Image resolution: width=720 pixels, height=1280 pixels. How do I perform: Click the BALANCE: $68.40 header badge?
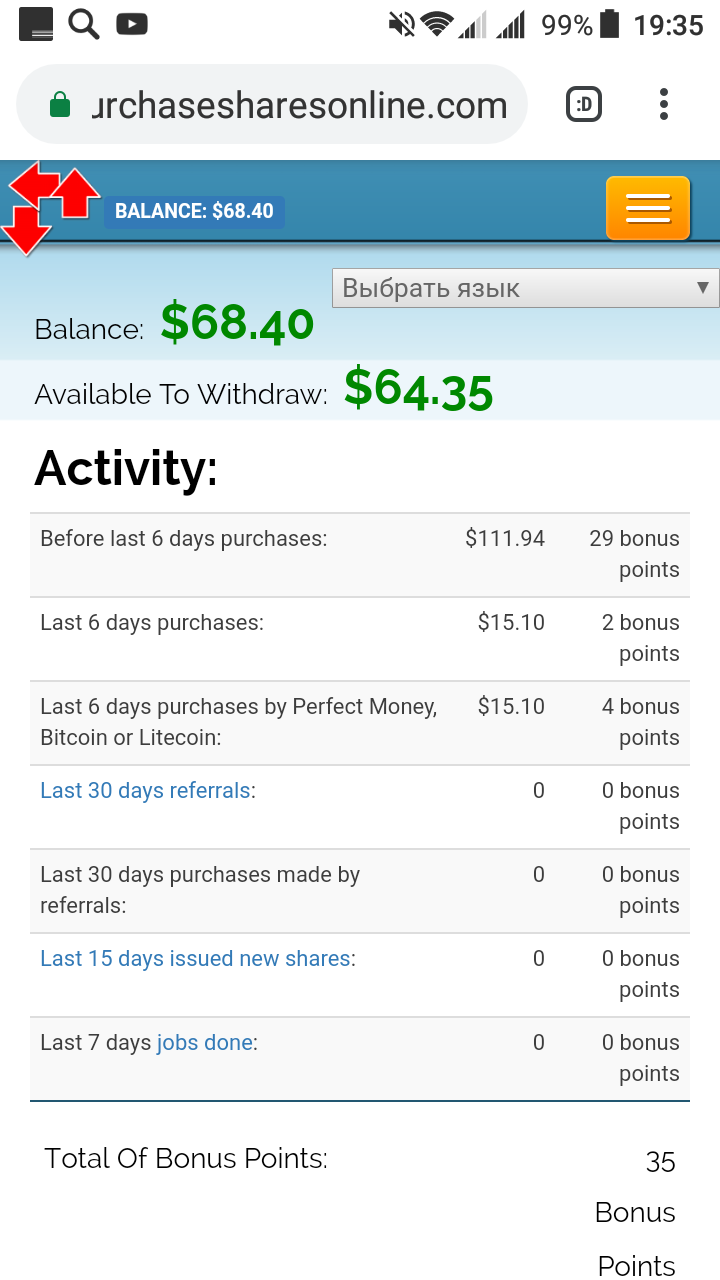[194, 211]
